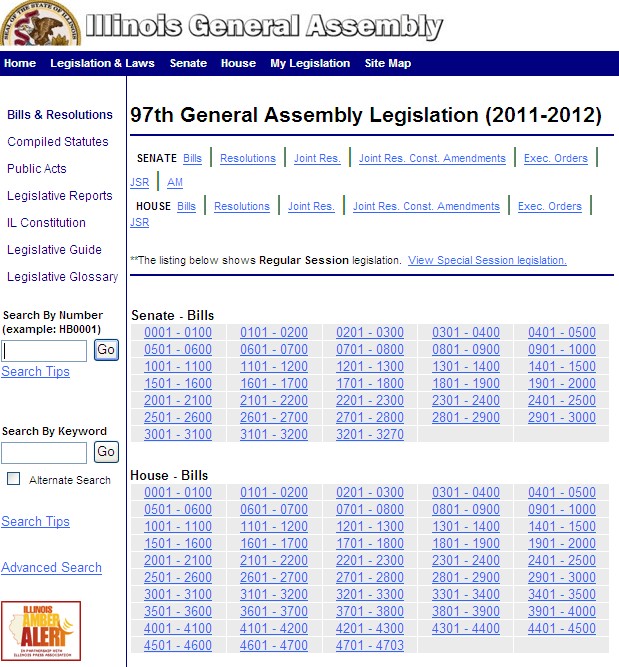Open Senate Joint Res. Const. Amendments link
Image resolution: width=619 pixels, height=667 pixels.
pyautogui.click(x=432, y=158)
